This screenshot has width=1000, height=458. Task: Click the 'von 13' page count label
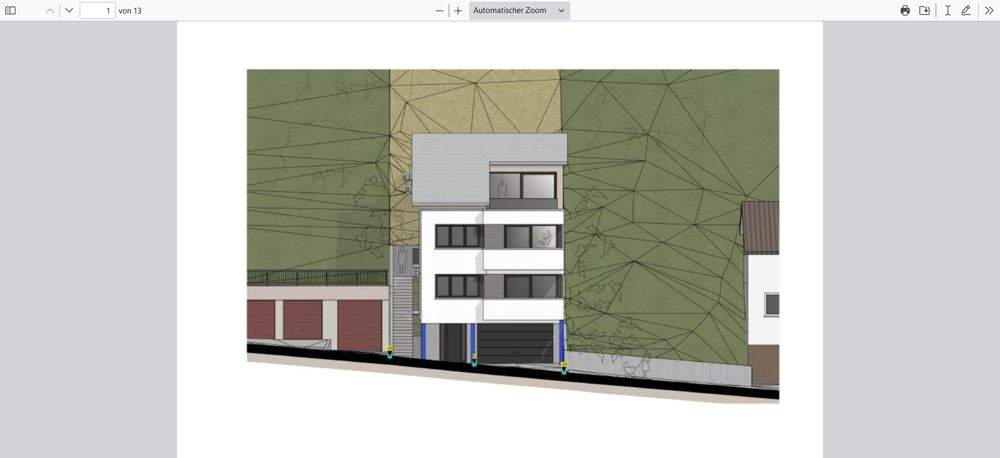click(x=130, y=10)
